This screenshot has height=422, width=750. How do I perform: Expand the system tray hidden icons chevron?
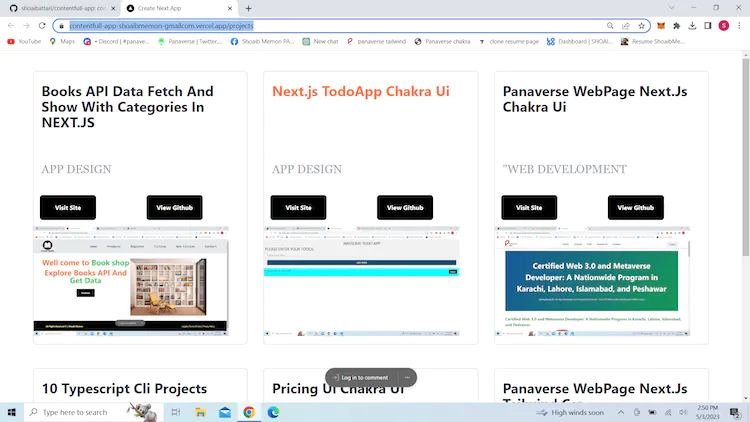pyautogui.click(x=623, y=412)
